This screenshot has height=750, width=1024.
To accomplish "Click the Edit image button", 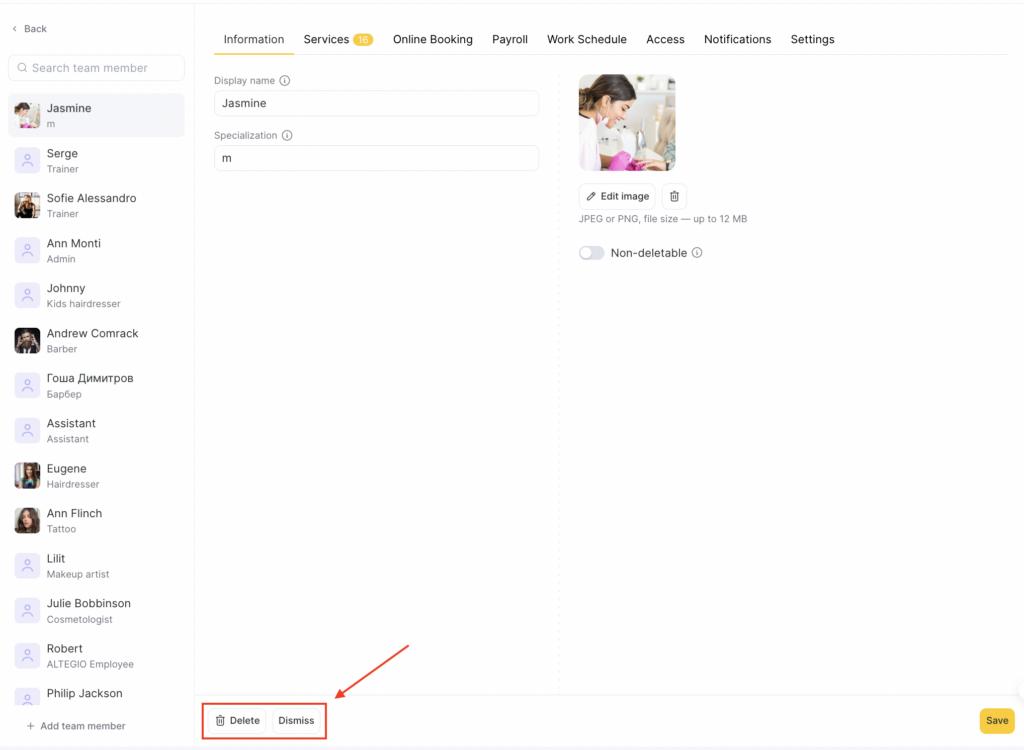I will [617, 196].
